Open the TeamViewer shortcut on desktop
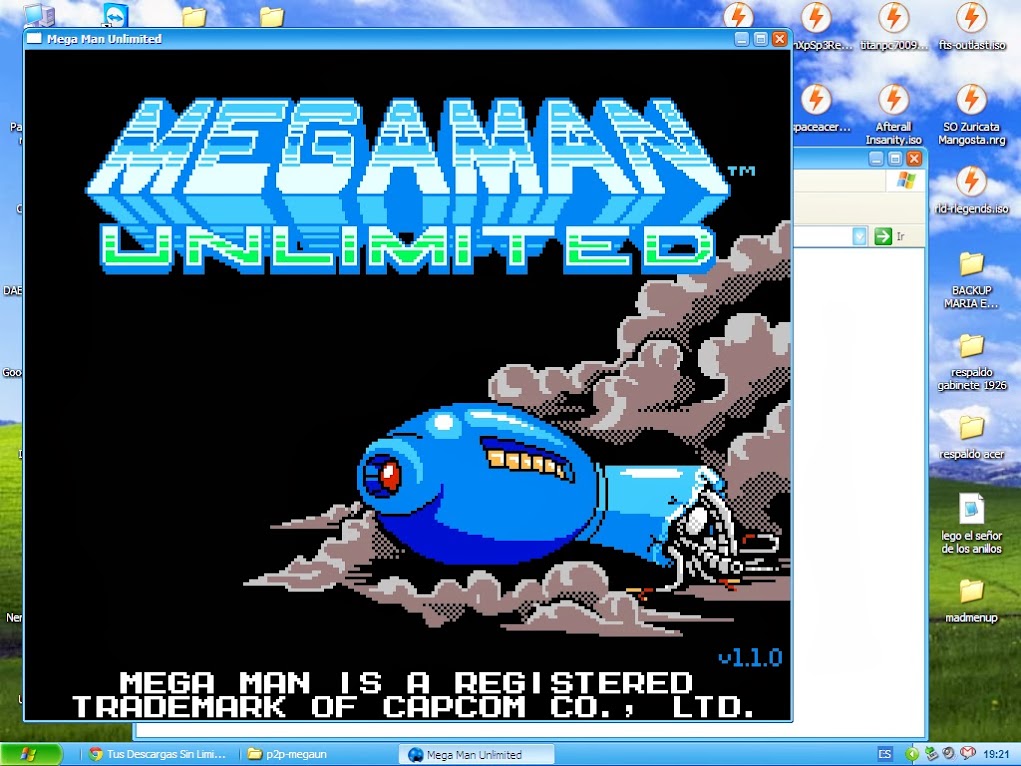 (115, 14)
